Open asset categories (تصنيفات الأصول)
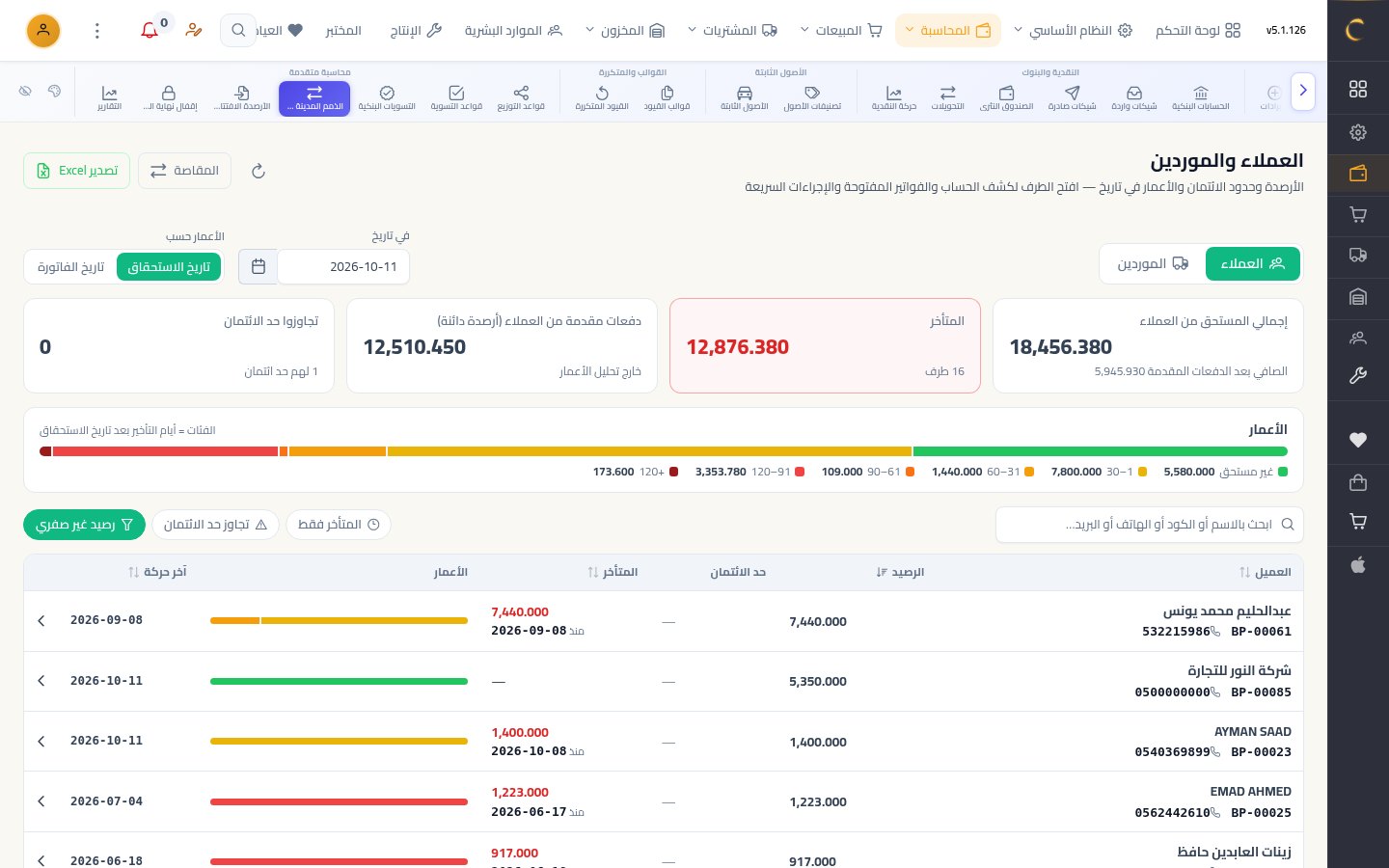1389x868 pixels. (x=812, y=98)
